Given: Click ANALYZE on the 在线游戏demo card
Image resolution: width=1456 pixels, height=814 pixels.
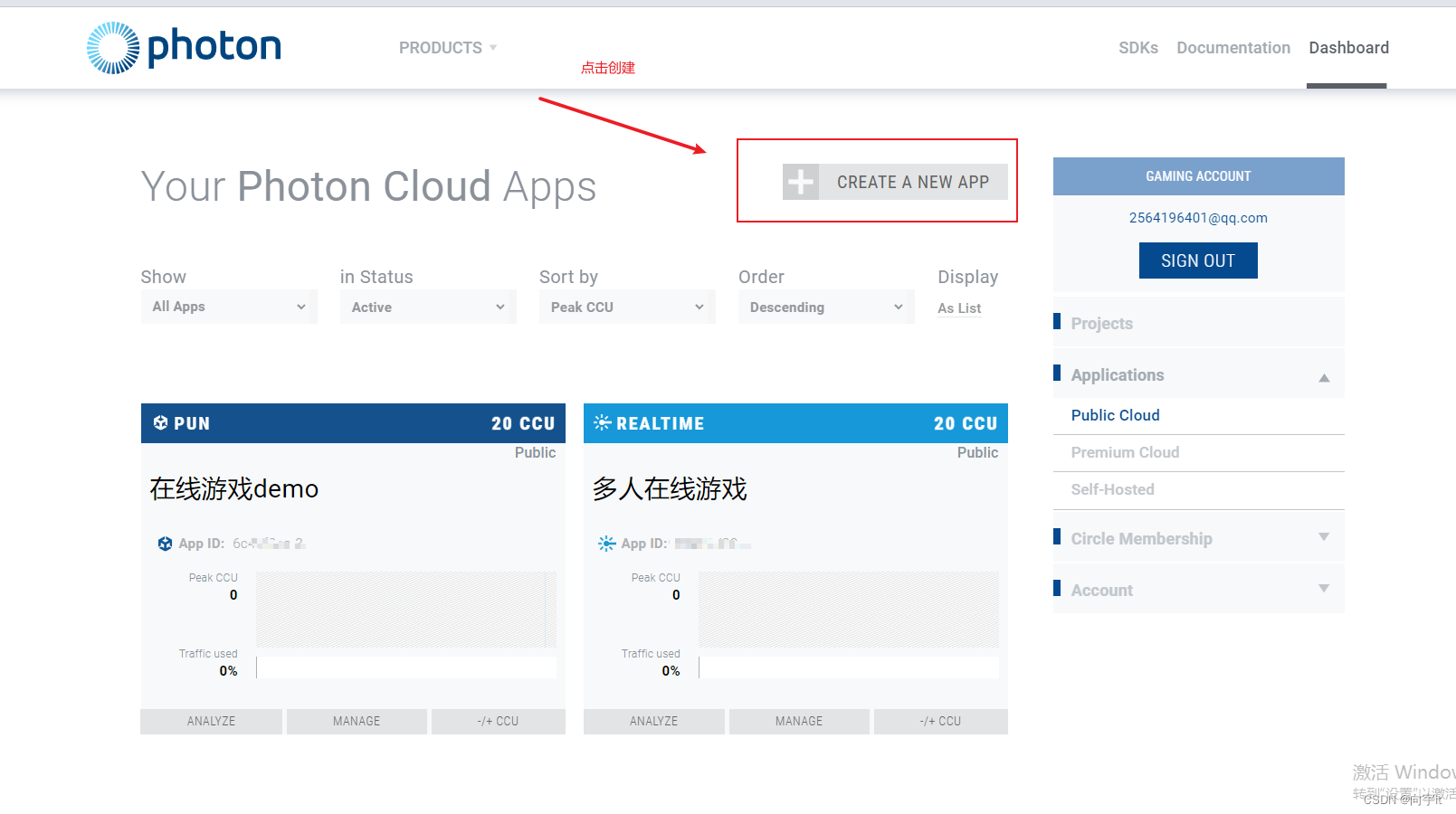Looking at the screenshot, I should (x=211, y=722).
